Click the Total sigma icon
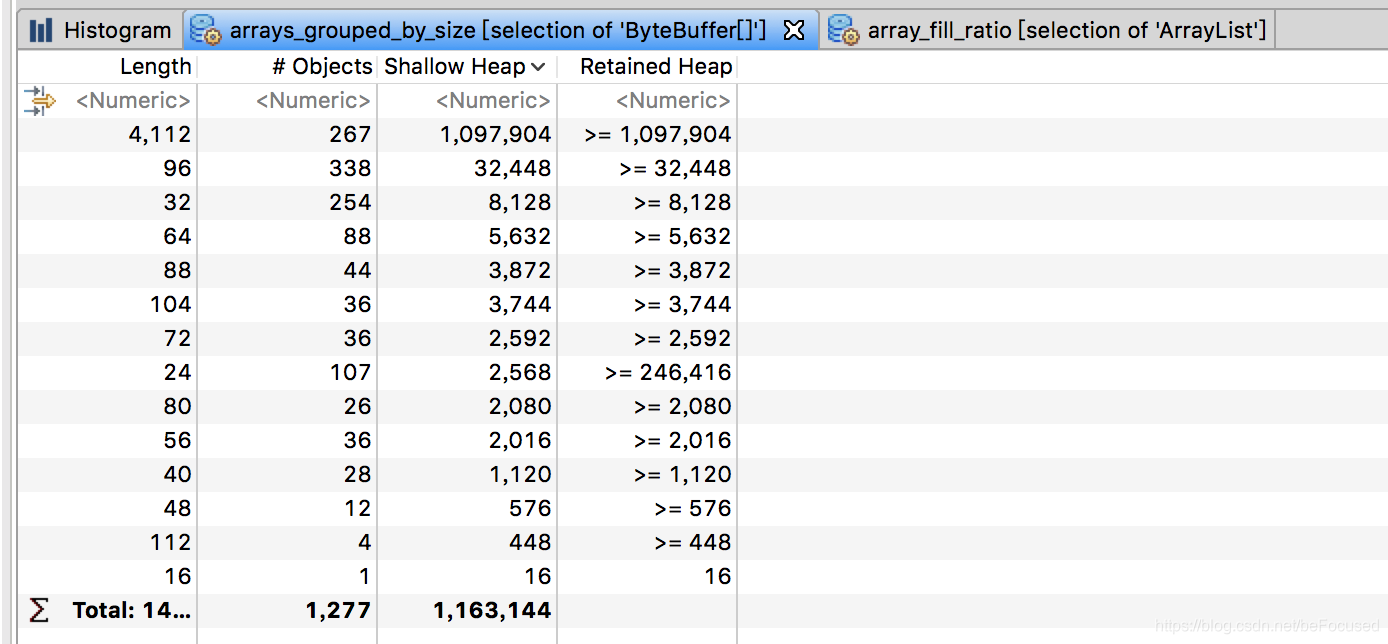This screenshot has width=1388, height=644. [x=38, y=610]
